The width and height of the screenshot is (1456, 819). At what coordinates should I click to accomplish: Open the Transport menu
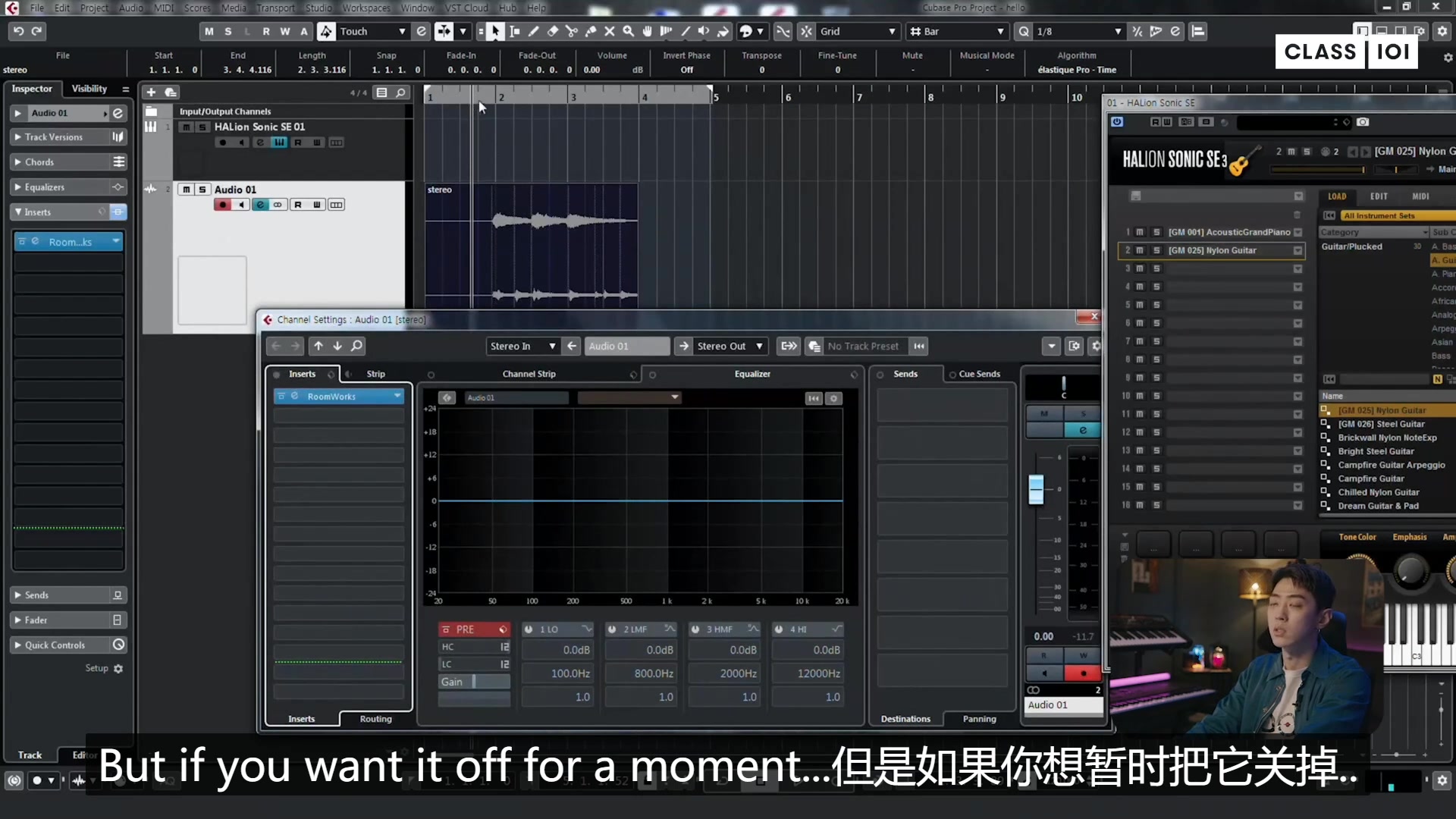click(275, 8)
